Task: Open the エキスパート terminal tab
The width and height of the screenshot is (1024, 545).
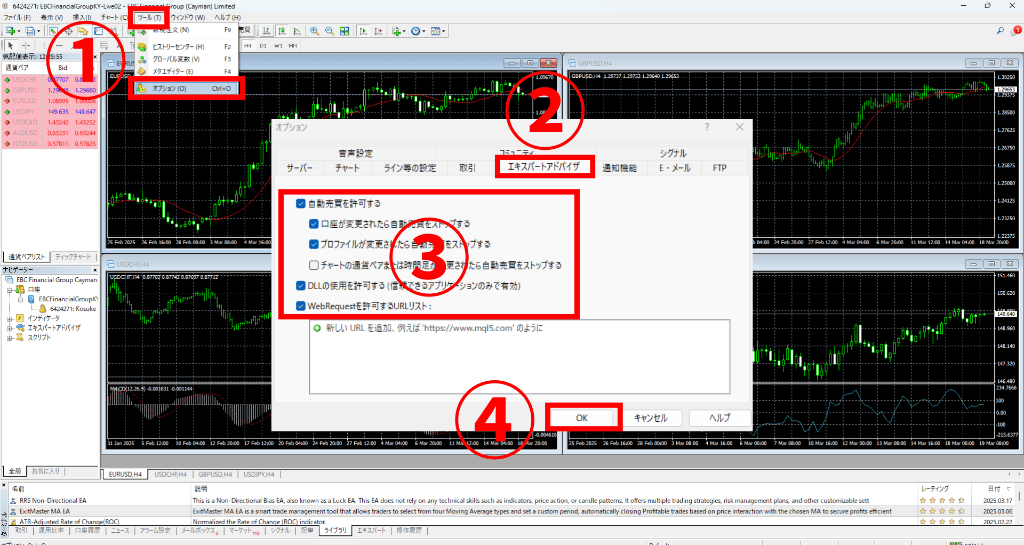Action: 372,531
